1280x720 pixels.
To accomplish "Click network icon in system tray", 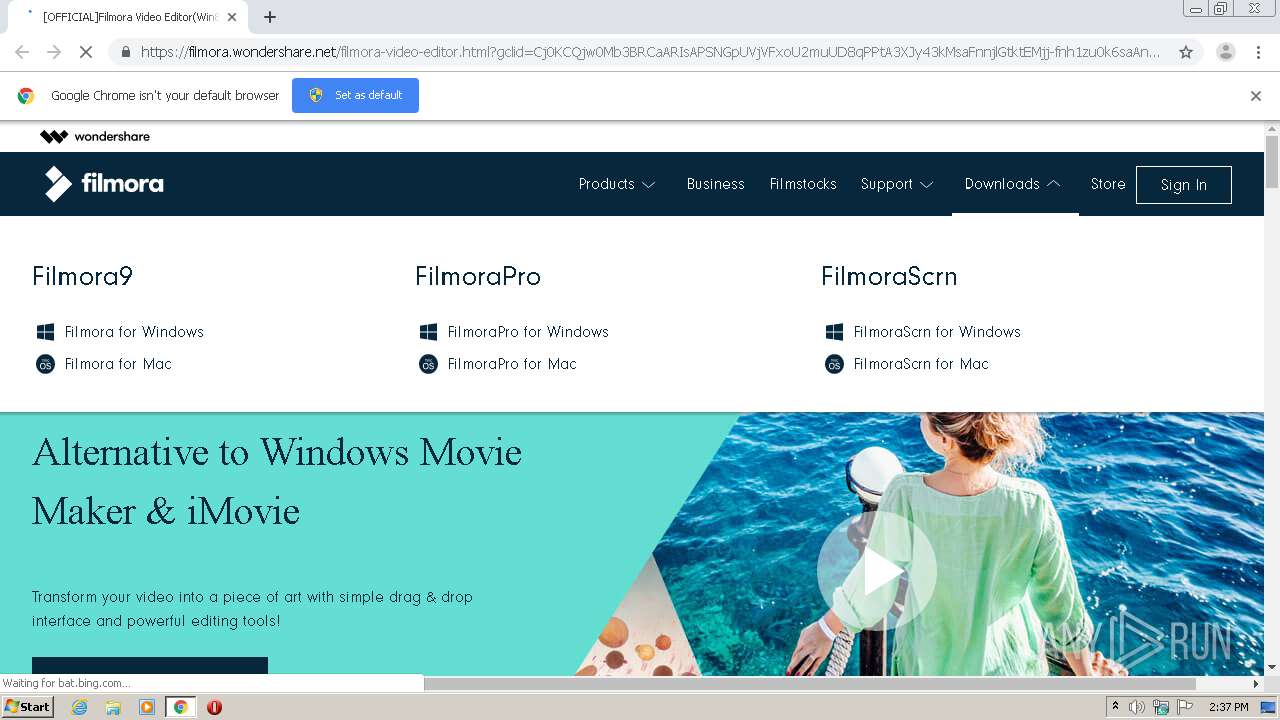I will (1161, 707).
